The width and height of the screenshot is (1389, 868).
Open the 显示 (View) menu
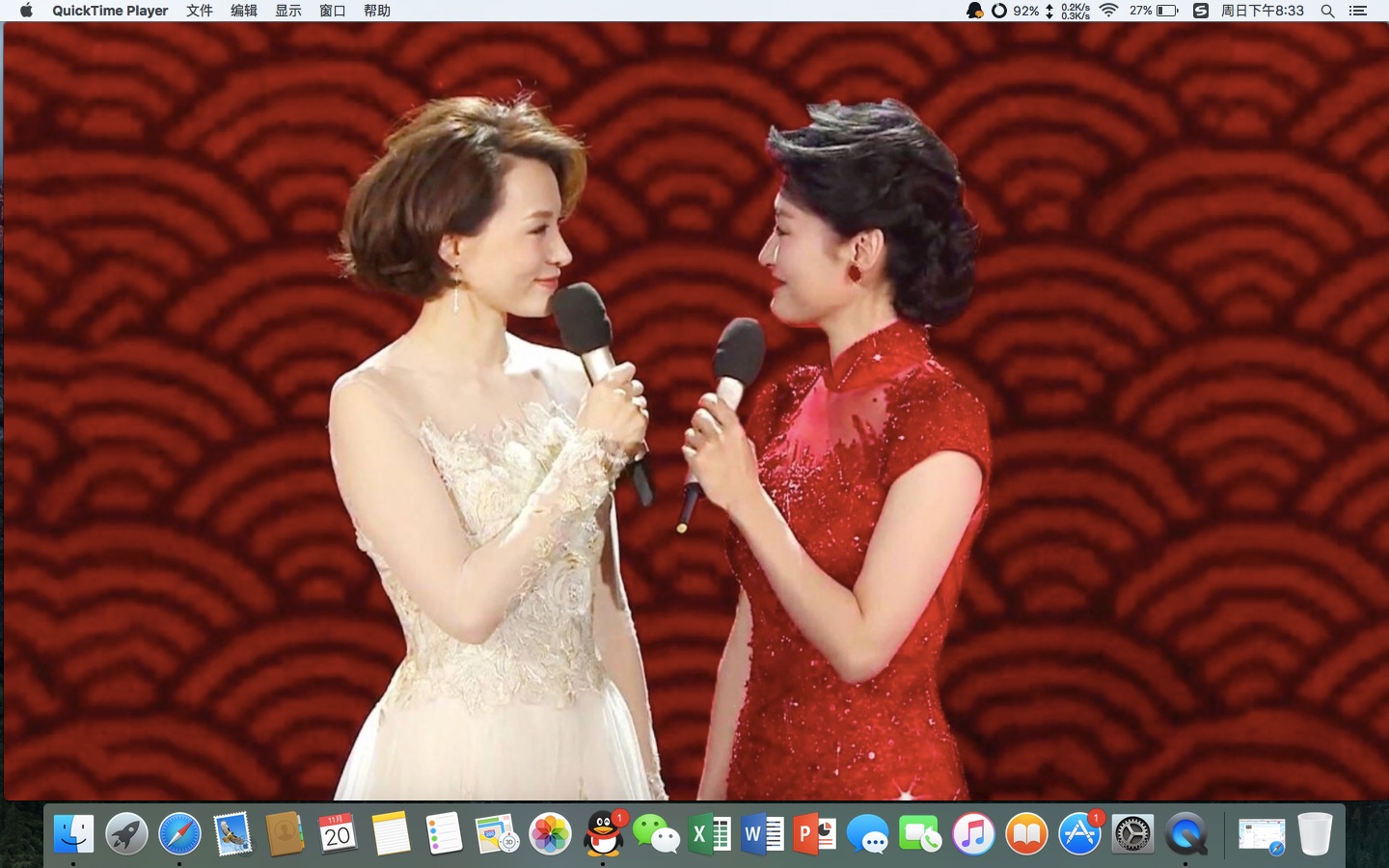[x=288, y=11]
